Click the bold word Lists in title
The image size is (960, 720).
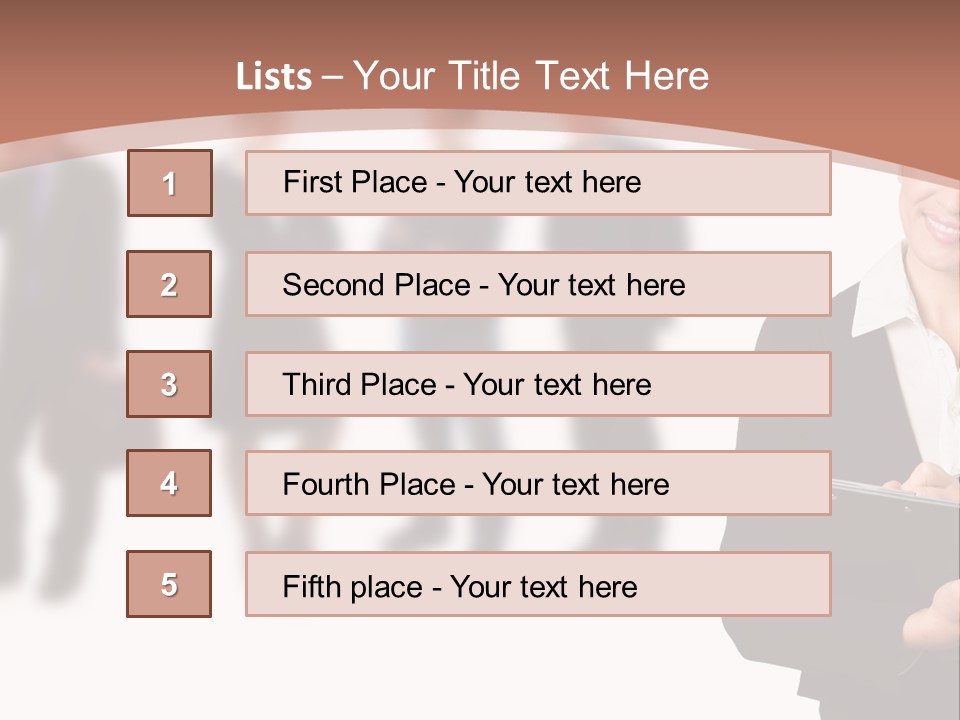[x=274, y=77]
